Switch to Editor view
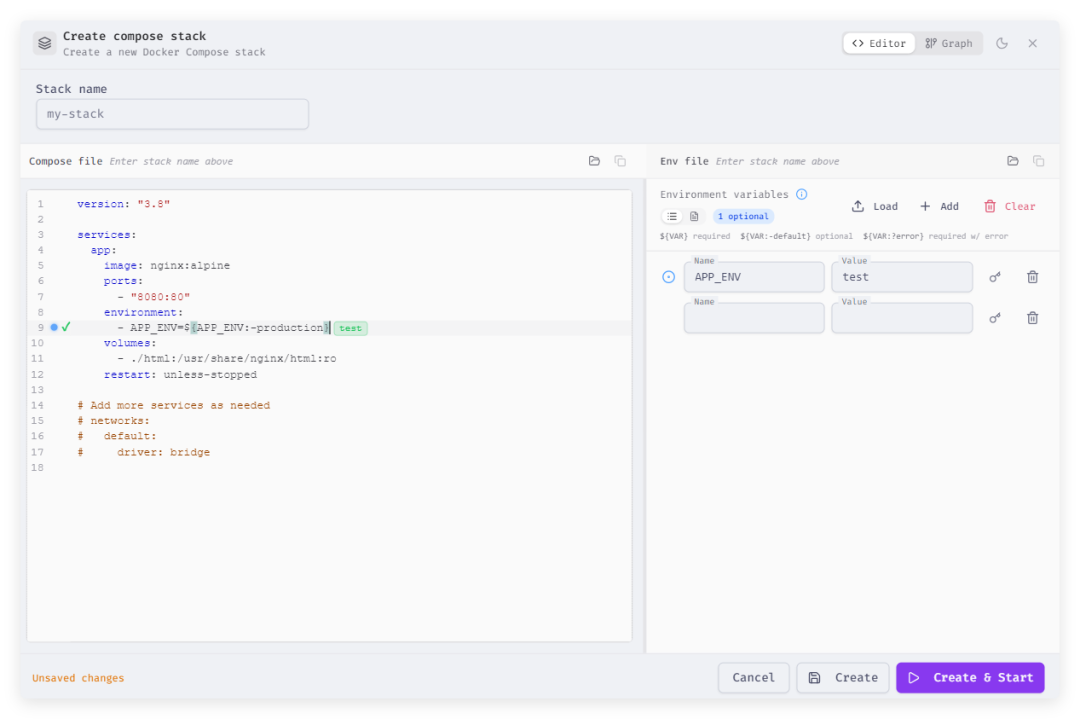The image size is (1080, 719). [x=879, y=43]
